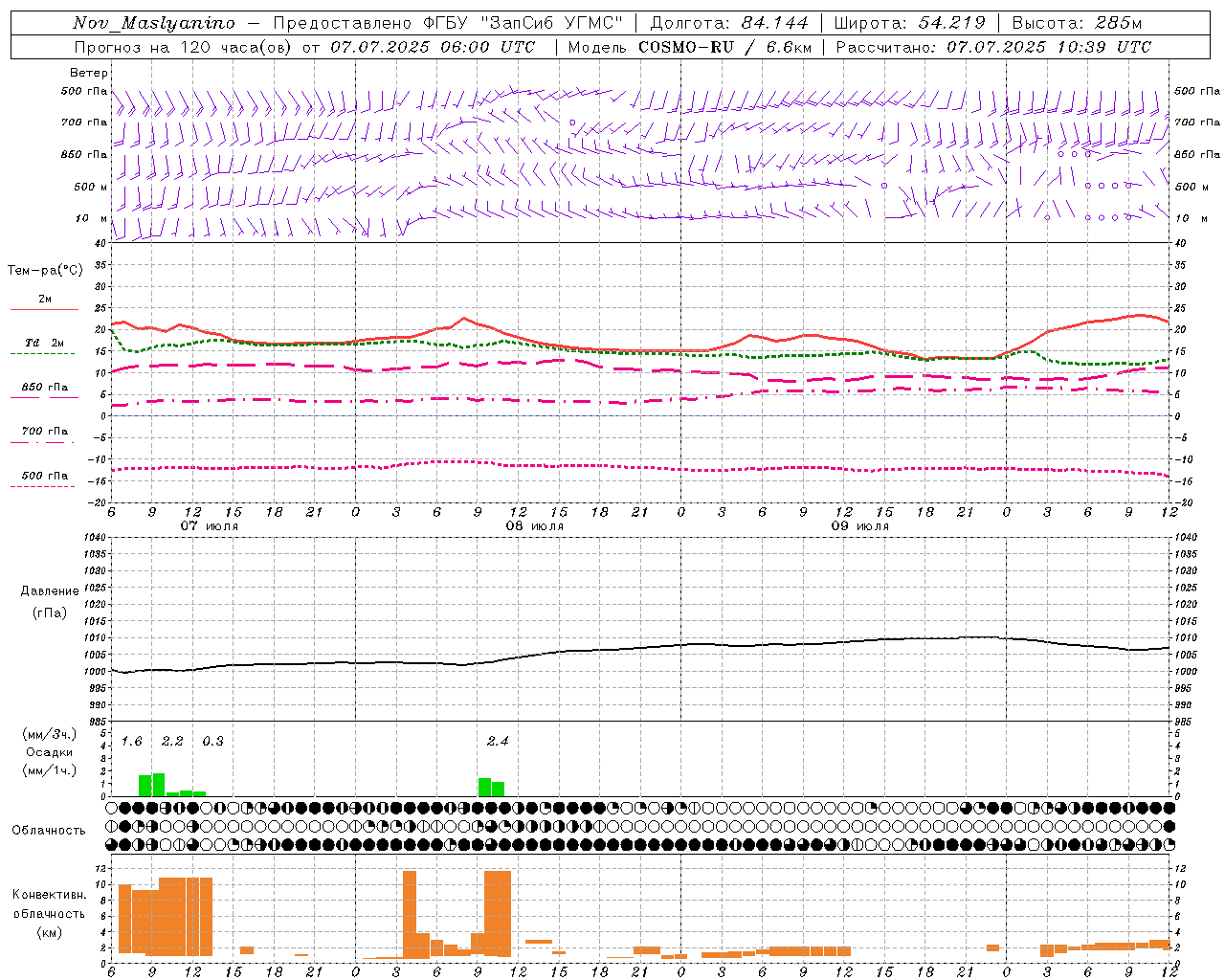This screenshot has height=980, width=1225.
Task: Click the '(гПа)' unit under Давление
Action: [50, 613]
